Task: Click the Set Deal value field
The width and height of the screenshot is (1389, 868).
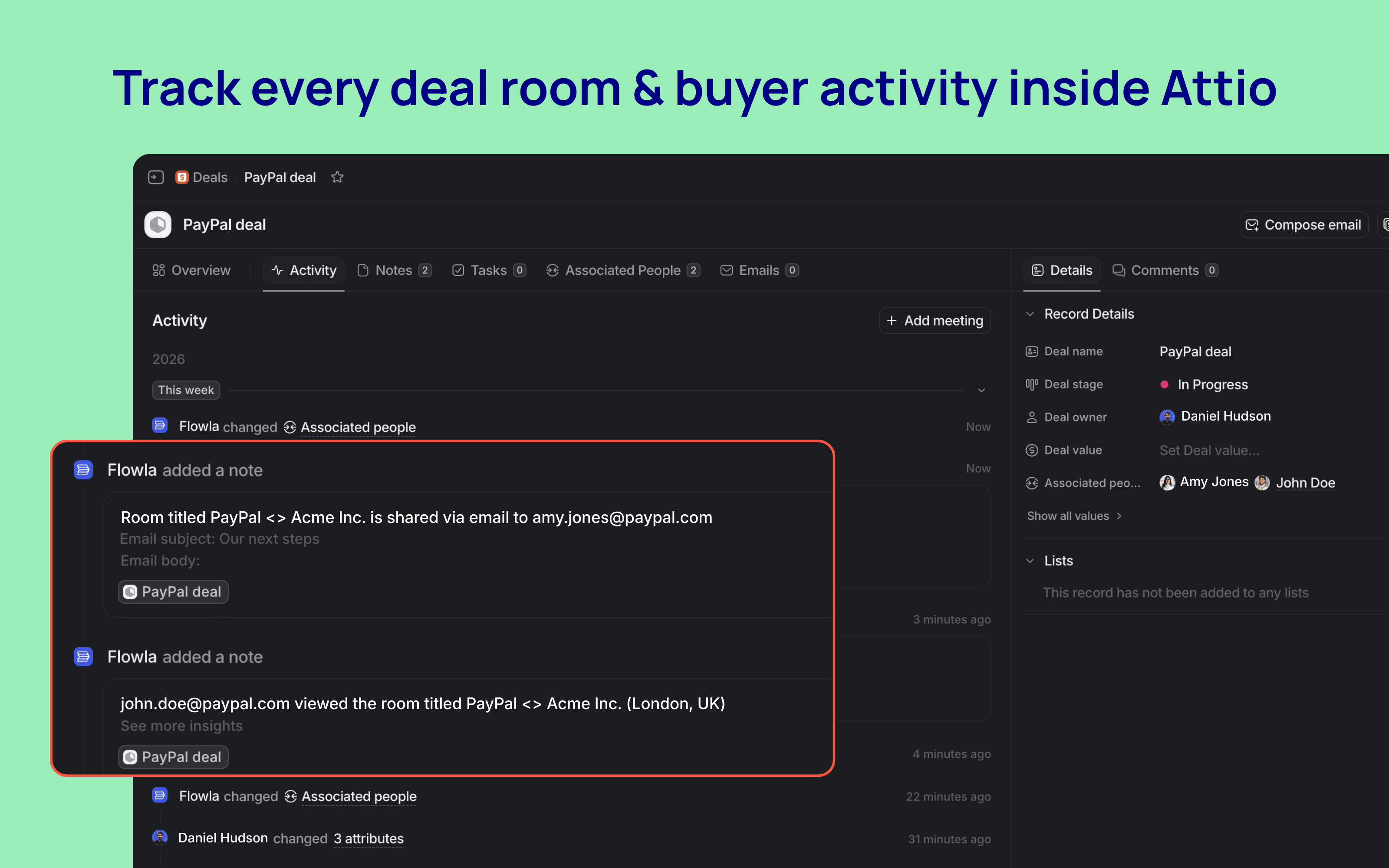Action: click(x=1209, y=450)
